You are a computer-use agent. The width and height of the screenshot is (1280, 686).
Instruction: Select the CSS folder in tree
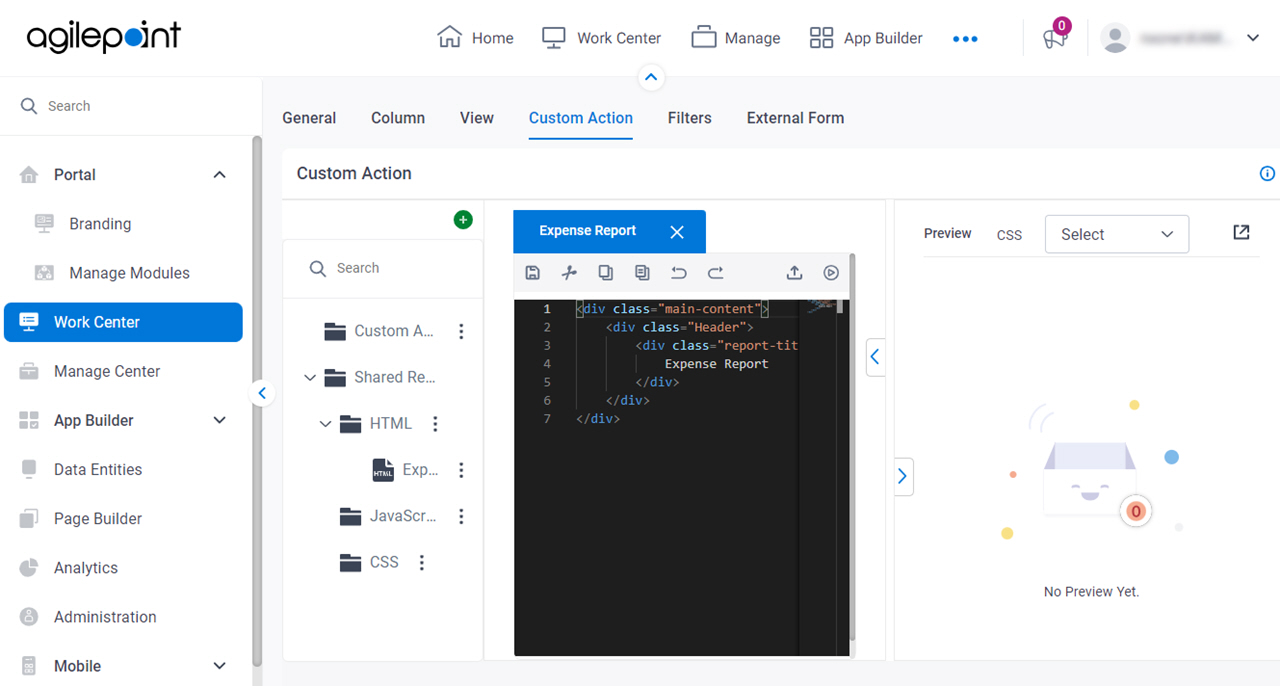point(369,563)
